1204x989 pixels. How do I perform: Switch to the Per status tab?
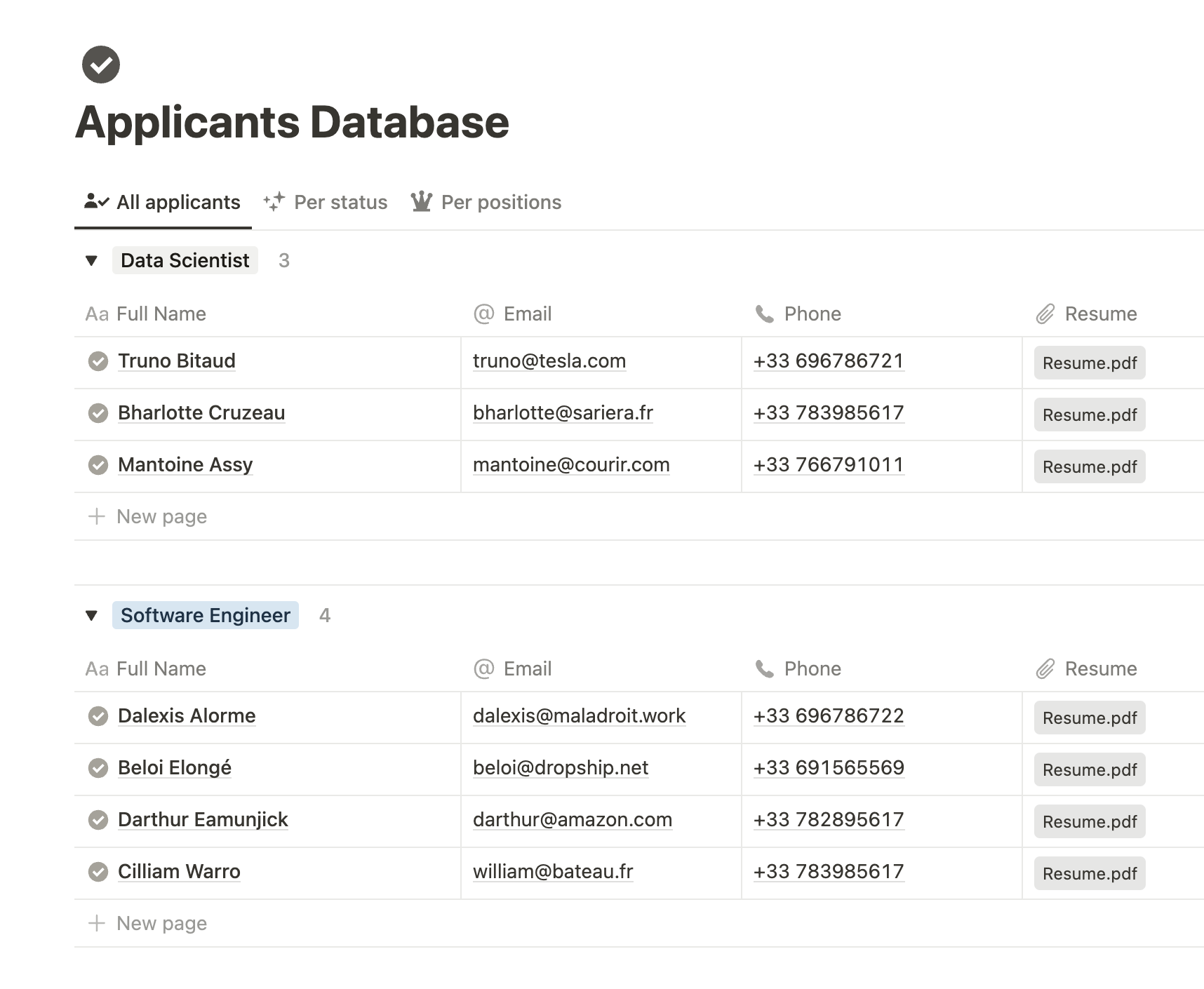(x=340, y=202)
